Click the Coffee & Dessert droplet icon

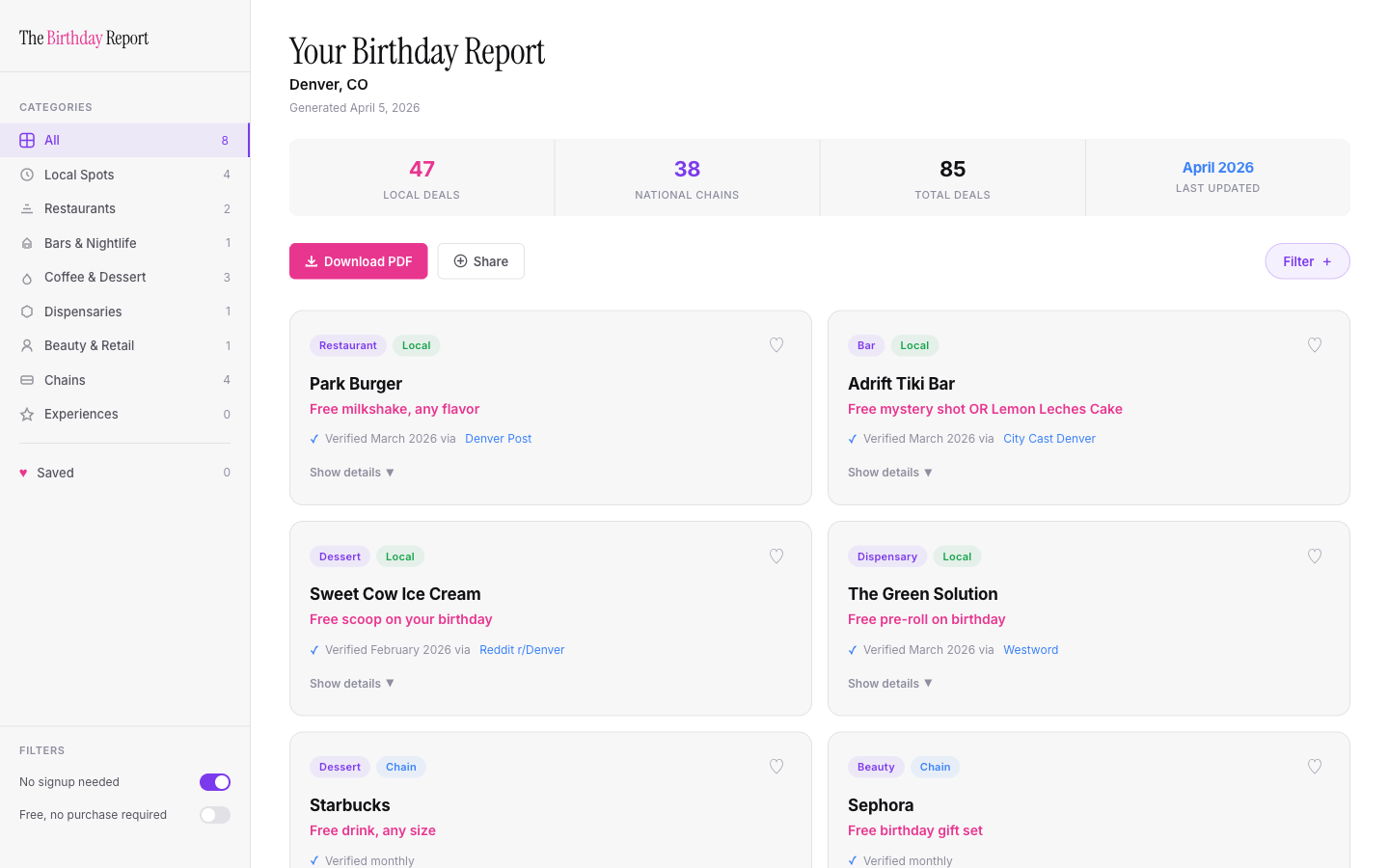click(27, 278)
